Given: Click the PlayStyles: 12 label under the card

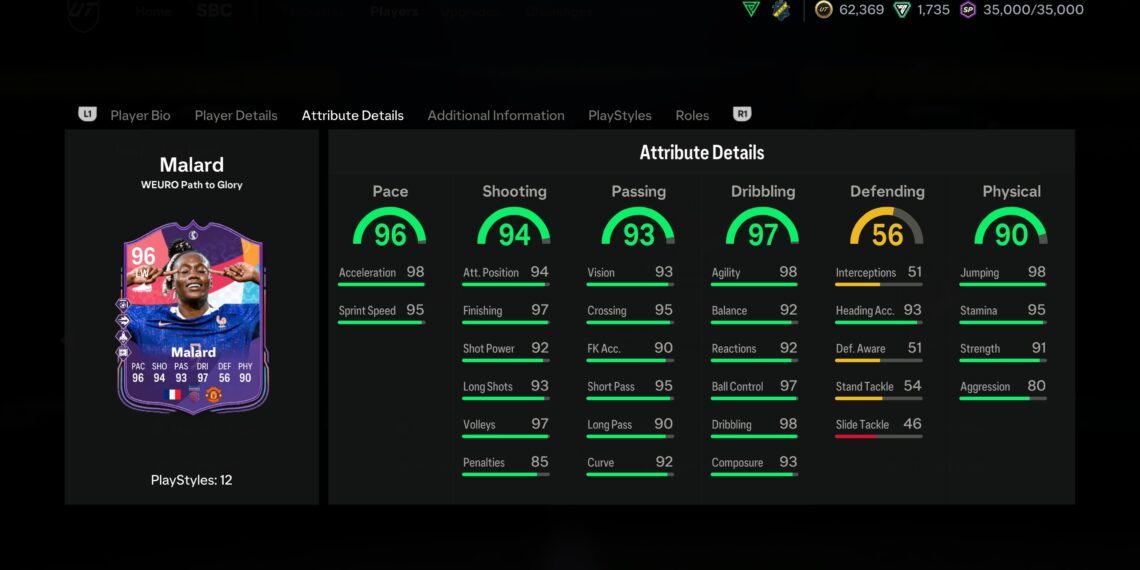Looking at the screenshot, I should [x=191, y=480].
